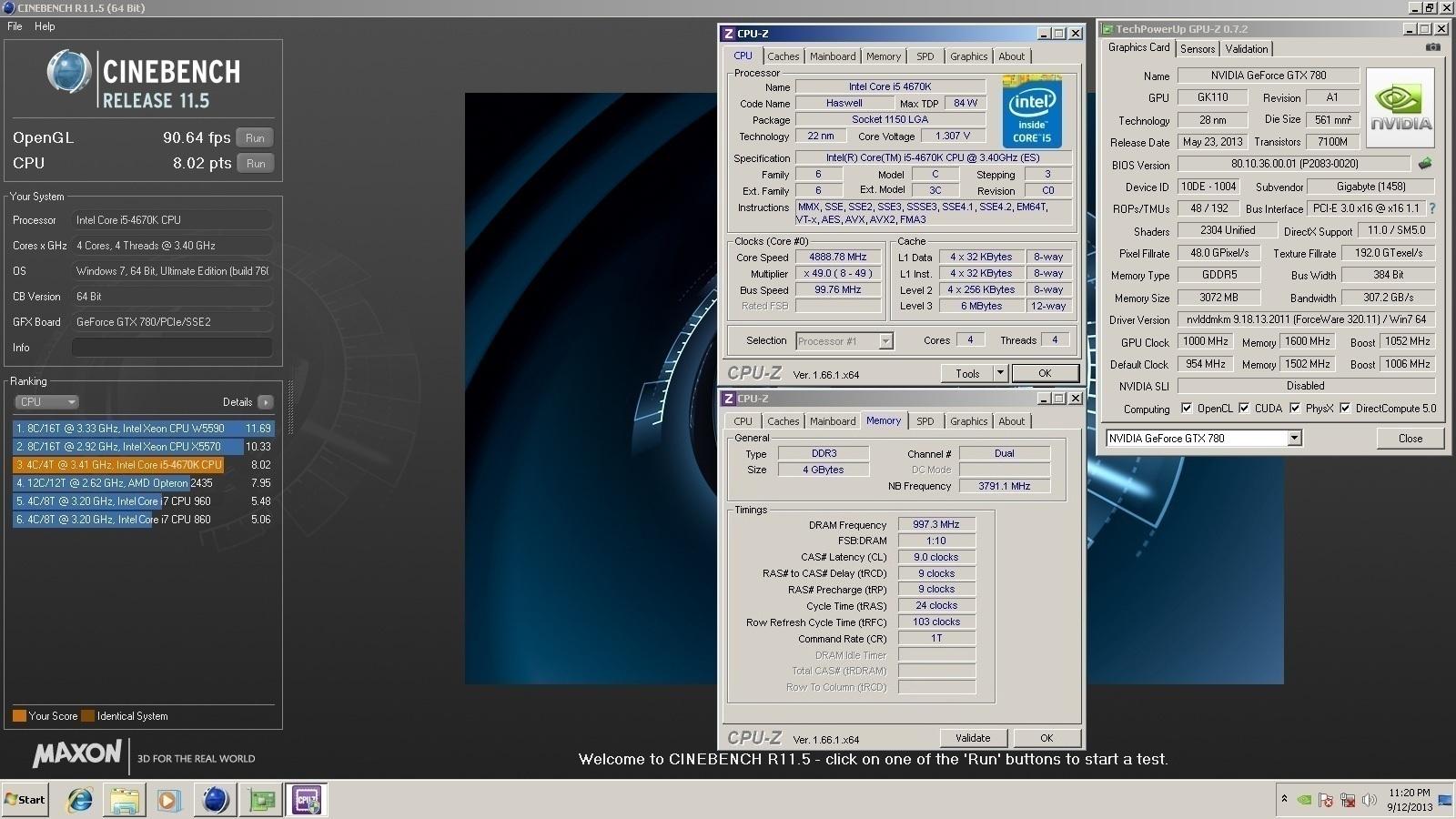Select the Intel Core i7 CPU 860 ranking row

click(x=144, y=520)
